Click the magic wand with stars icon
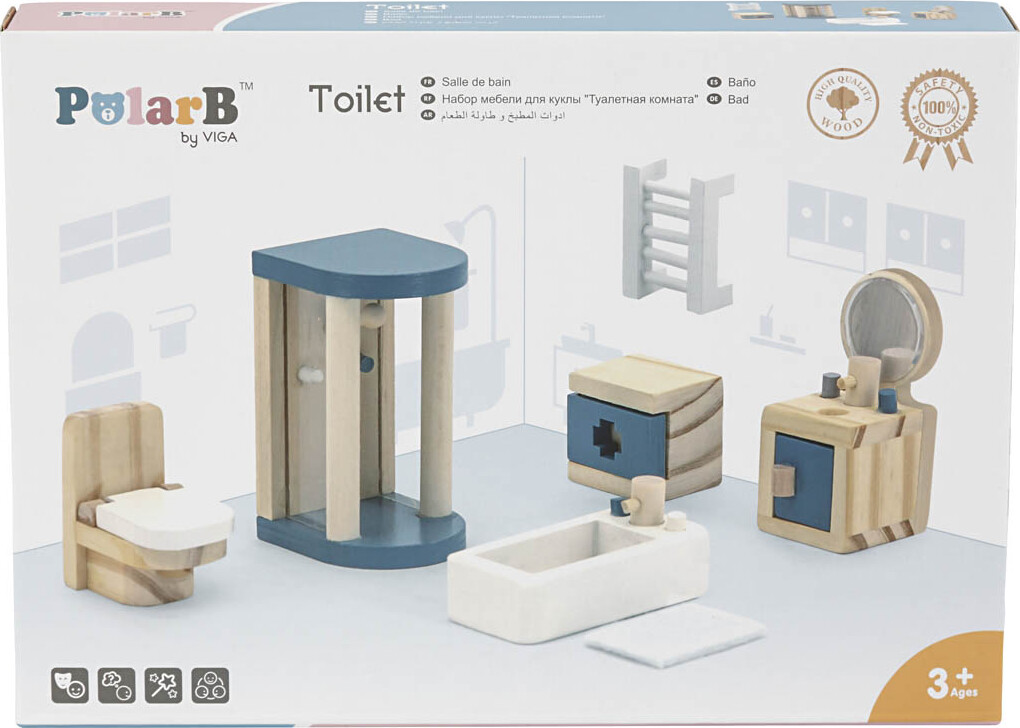 [163, 685]
